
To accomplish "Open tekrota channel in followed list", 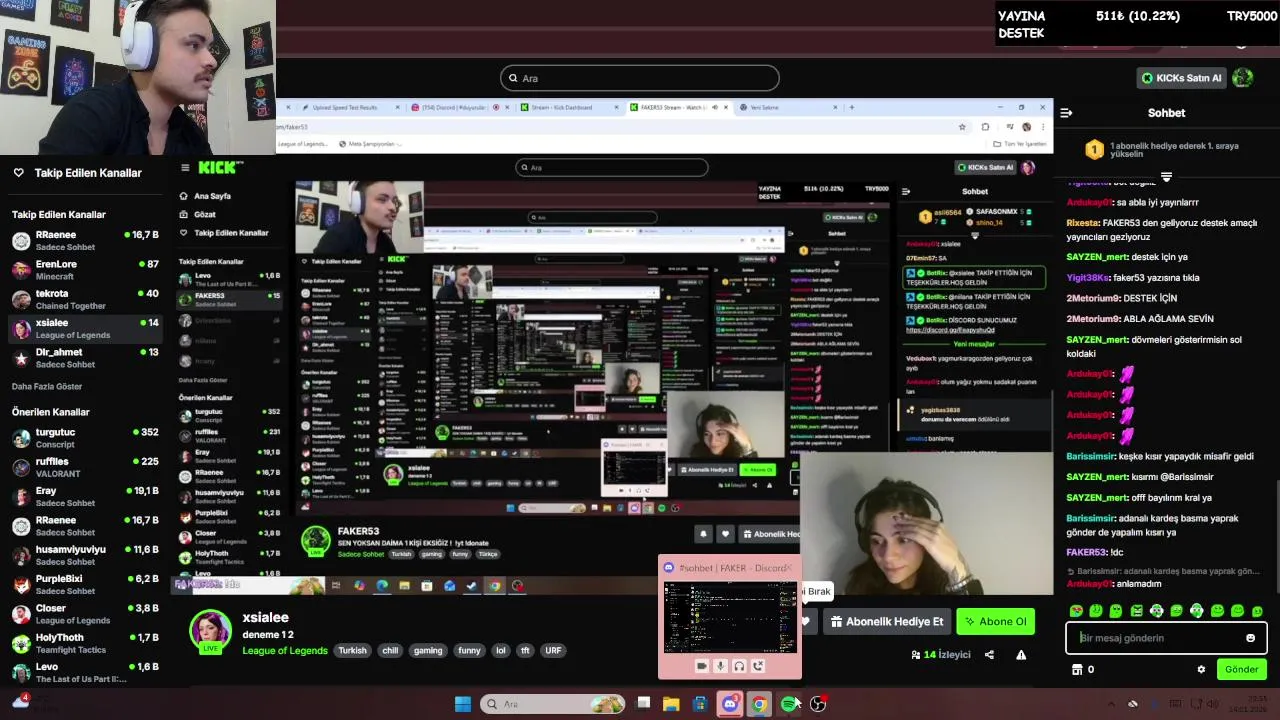I will (84, 299).
